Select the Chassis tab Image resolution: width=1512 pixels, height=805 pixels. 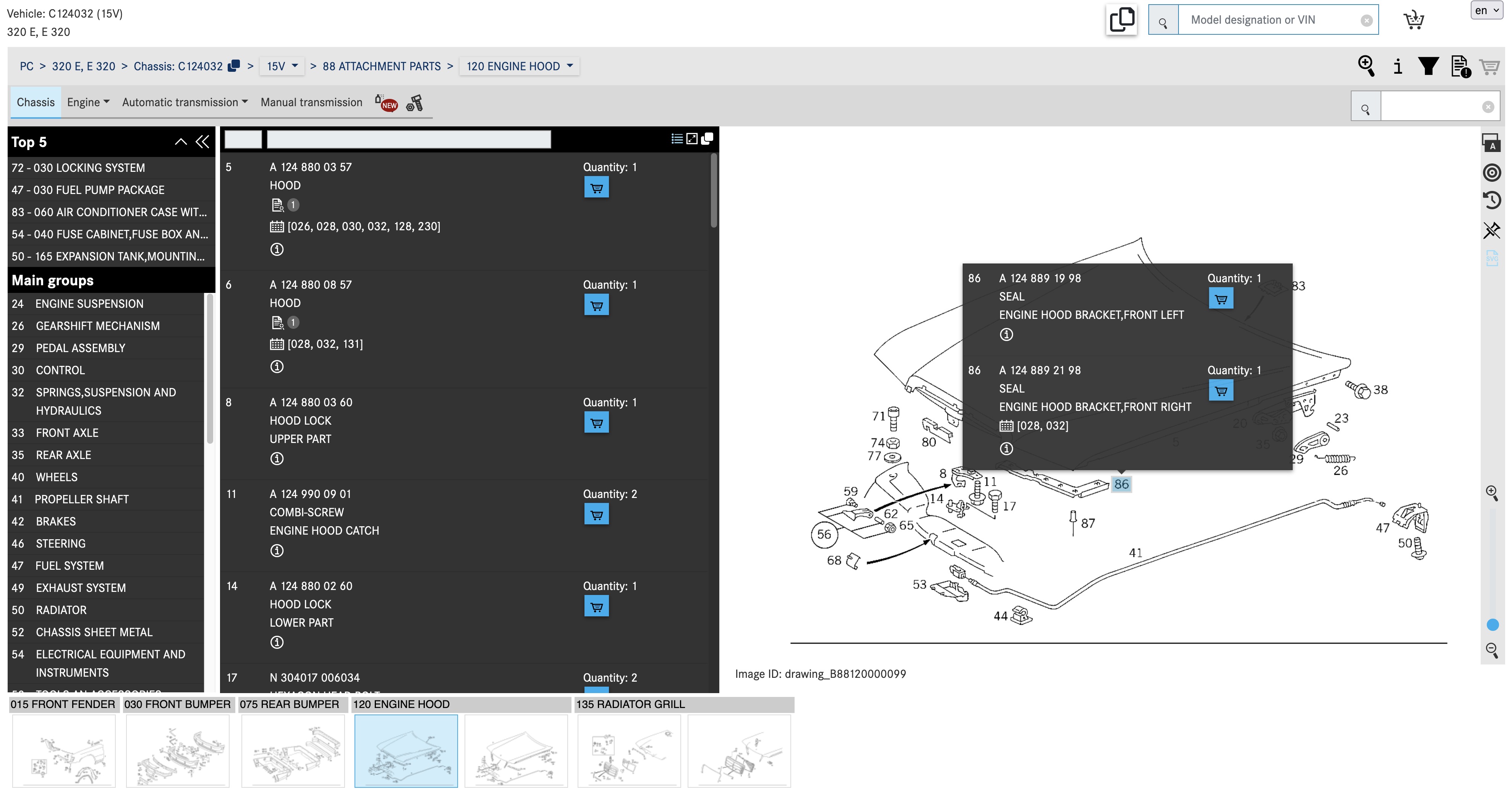pos(36,103)
